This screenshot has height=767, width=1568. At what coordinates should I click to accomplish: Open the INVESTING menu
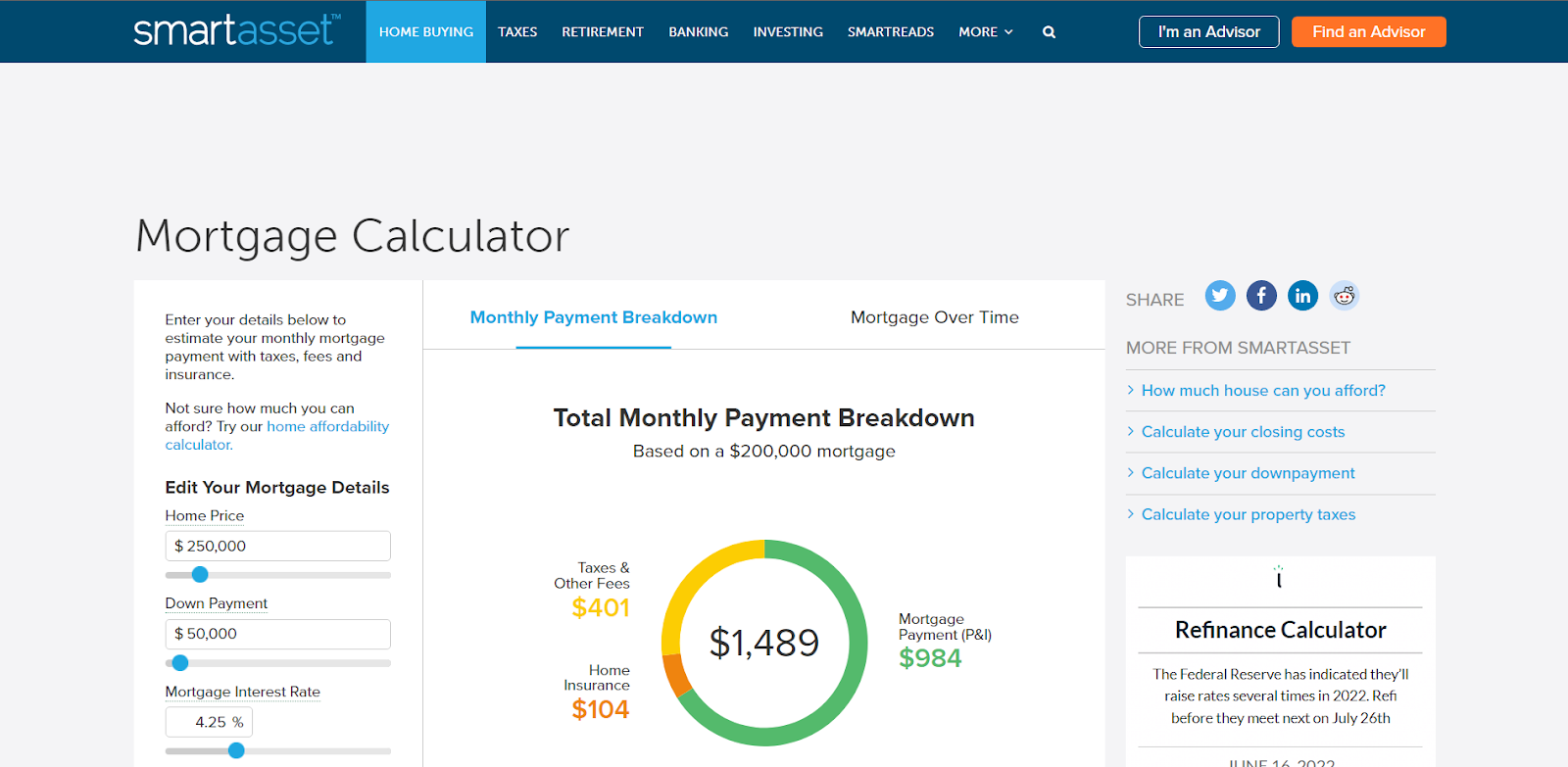788,32
